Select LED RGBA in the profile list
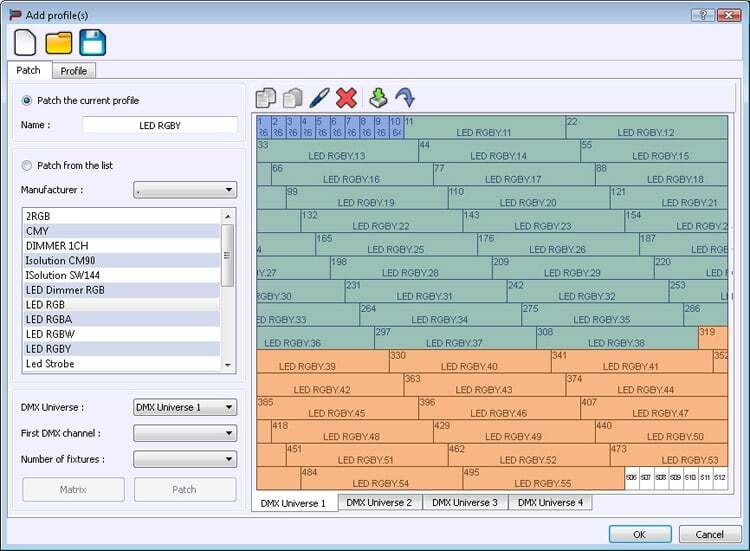This screenshot has width=750, height=551. point(121,320)
